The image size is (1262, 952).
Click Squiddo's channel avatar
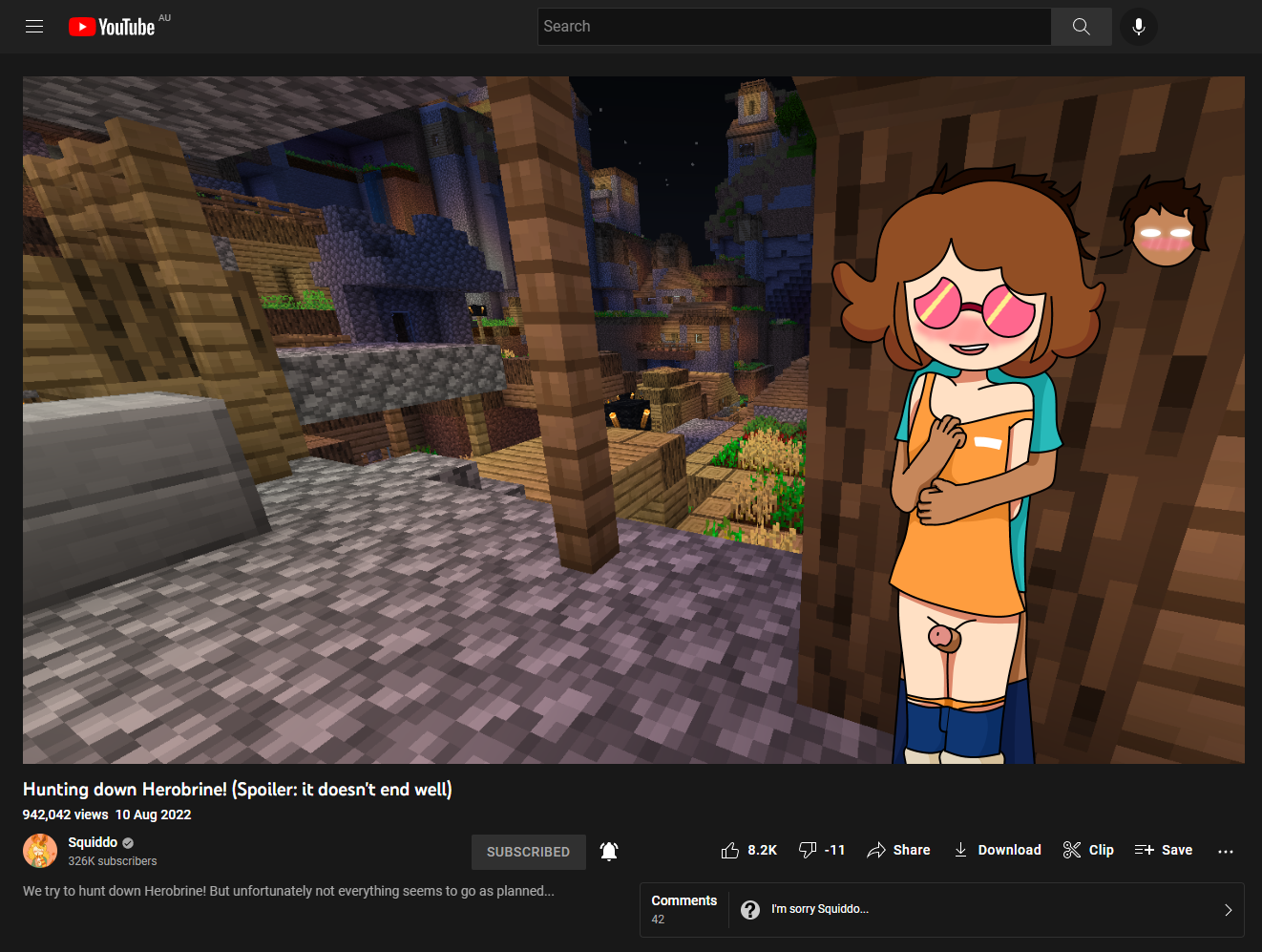pyautogui.click(x=40, y=851)
